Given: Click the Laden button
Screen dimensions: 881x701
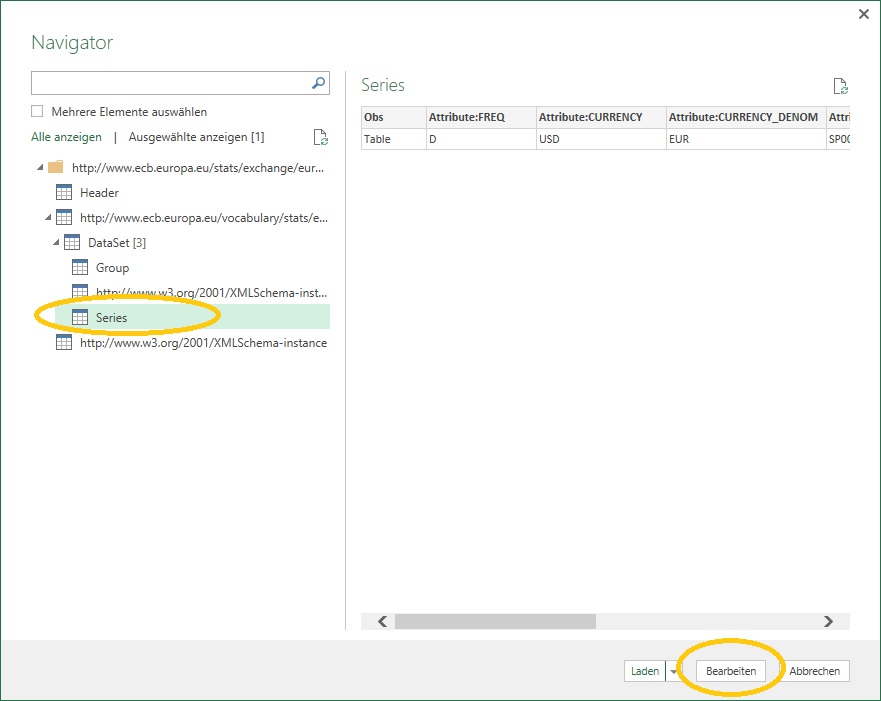Looking at the screenshot, I should [644, 671].
